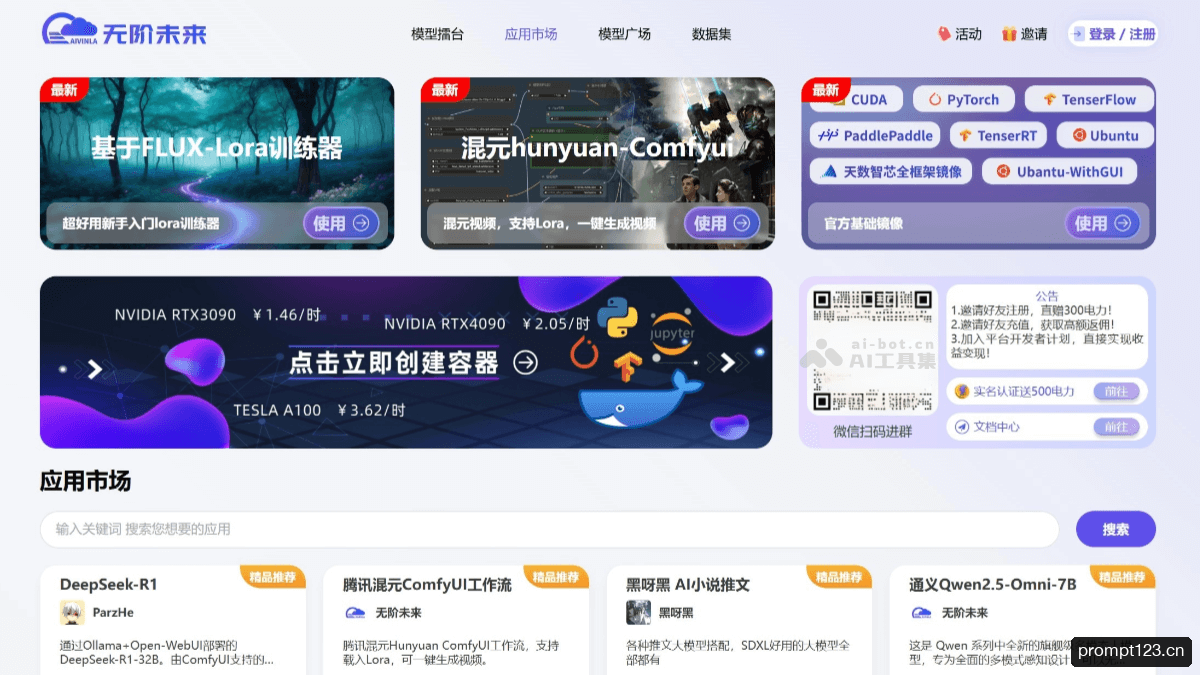1200x675 pixels.
Task: Select the PyTorch image chip
Action: coord(964,99)
